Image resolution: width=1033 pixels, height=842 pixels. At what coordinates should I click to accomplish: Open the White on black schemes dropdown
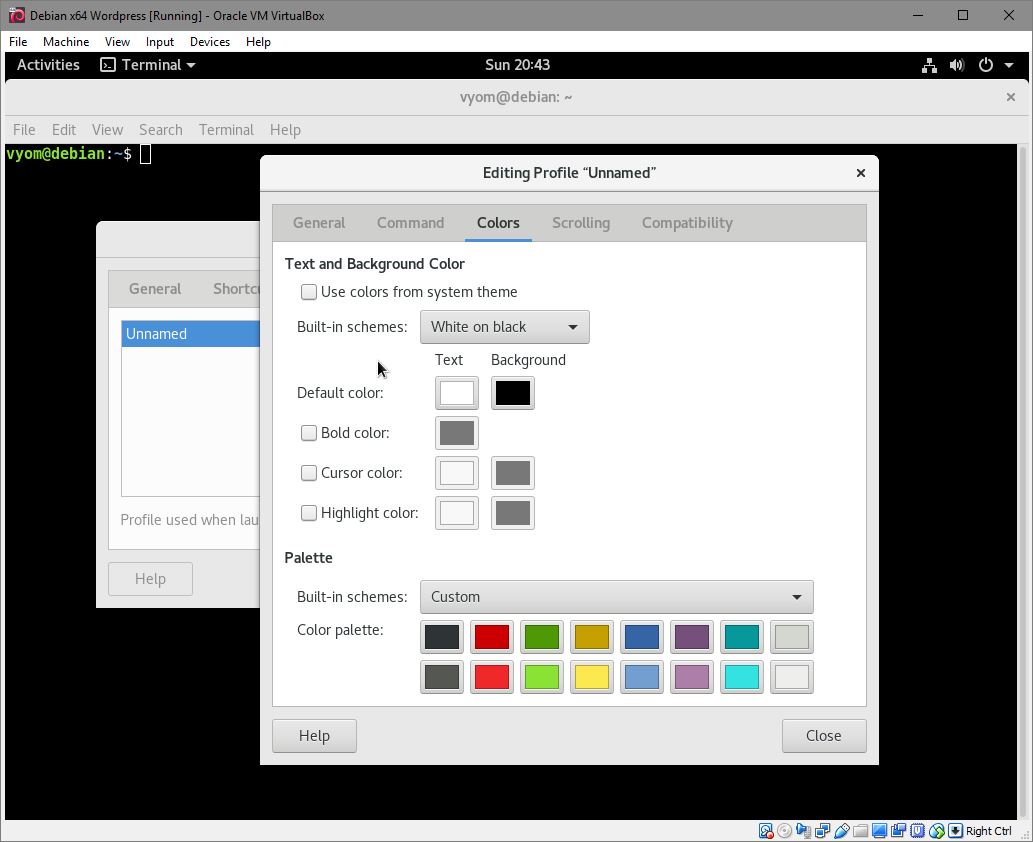pyautogui.click(x=505, y=327)
